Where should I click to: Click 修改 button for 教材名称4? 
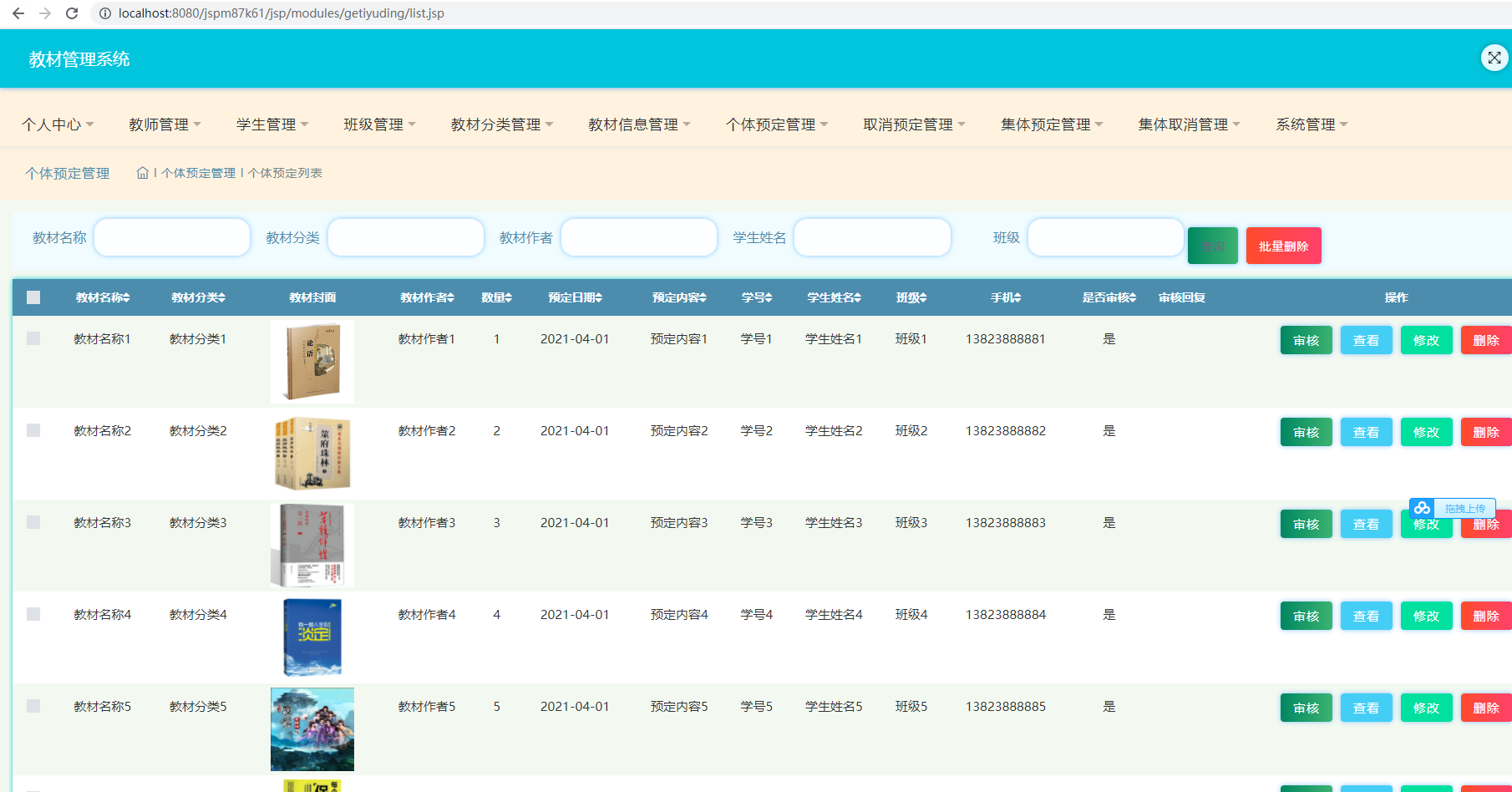coord(1427,616)
